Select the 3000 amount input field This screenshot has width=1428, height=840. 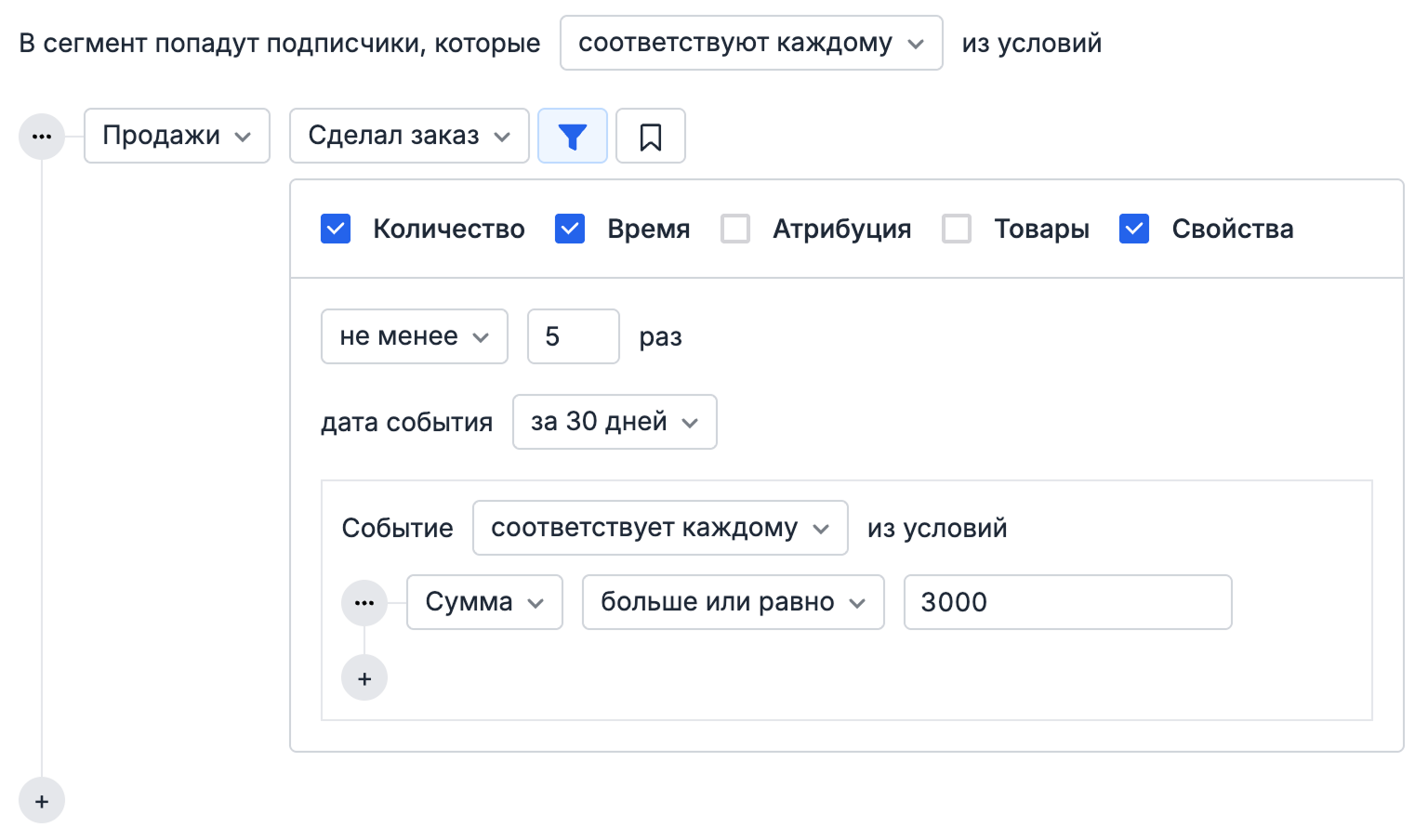[1066, 602]
